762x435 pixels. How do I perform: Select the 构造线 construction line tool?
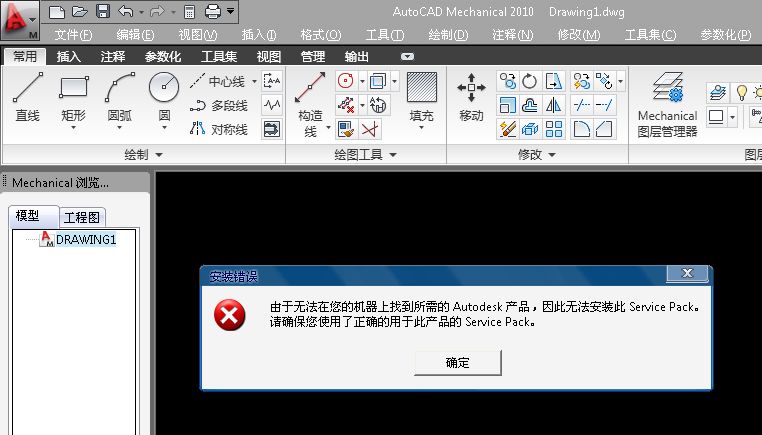[310, 104]
